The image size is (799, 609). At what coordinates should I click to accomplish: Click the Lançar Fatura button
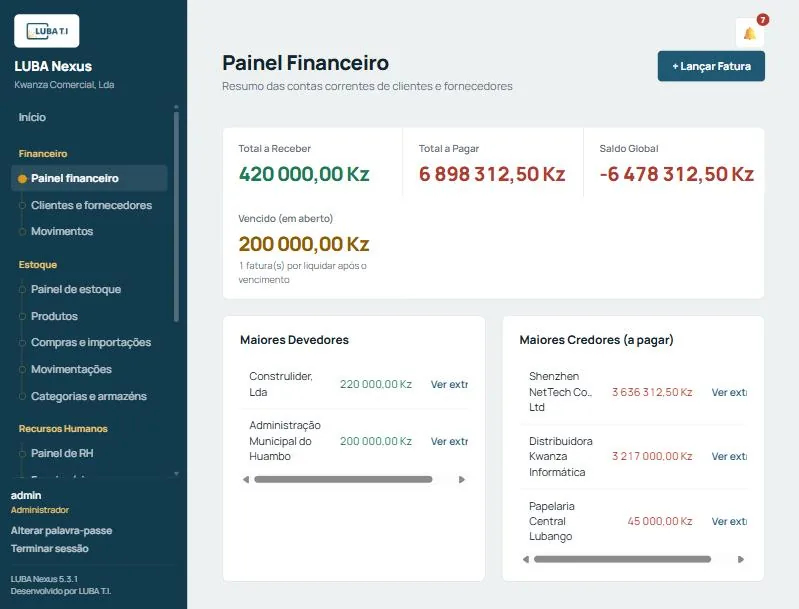tap(711, 66)
